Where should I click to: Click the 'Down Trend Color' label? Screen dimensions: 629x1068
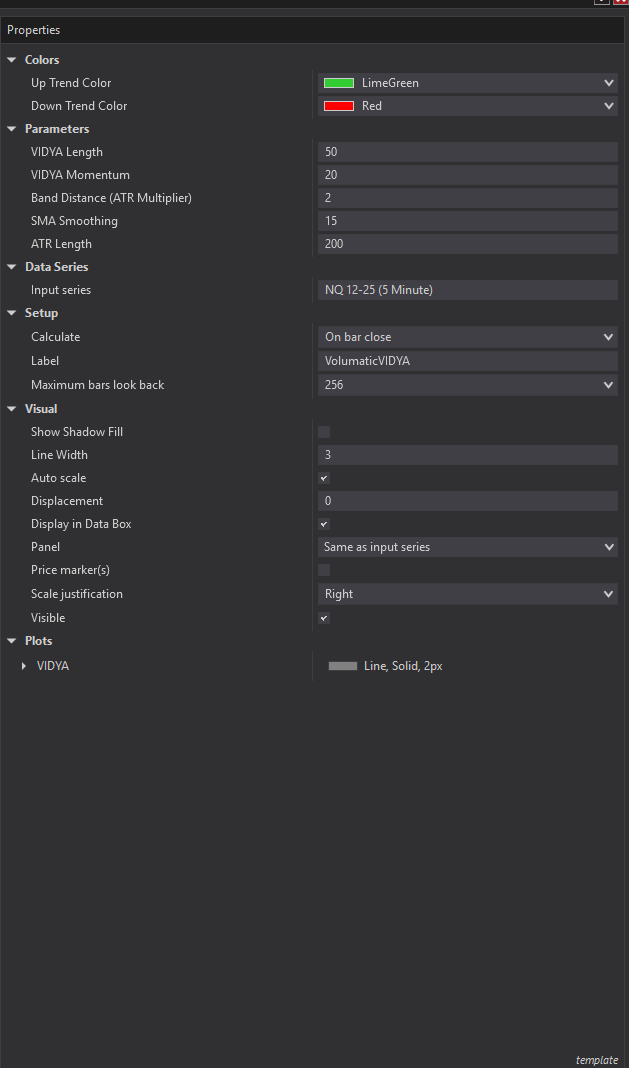[x=79, y=106]
